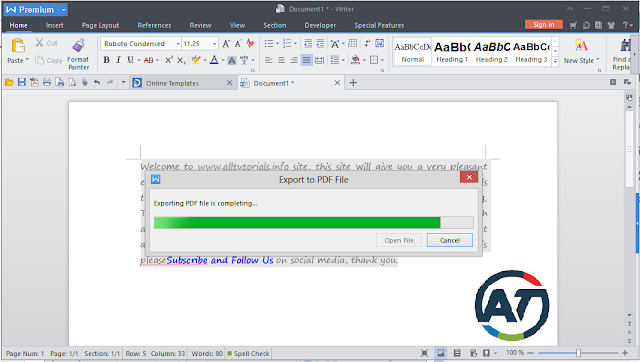Click the numbered list icon

(287, 43)
